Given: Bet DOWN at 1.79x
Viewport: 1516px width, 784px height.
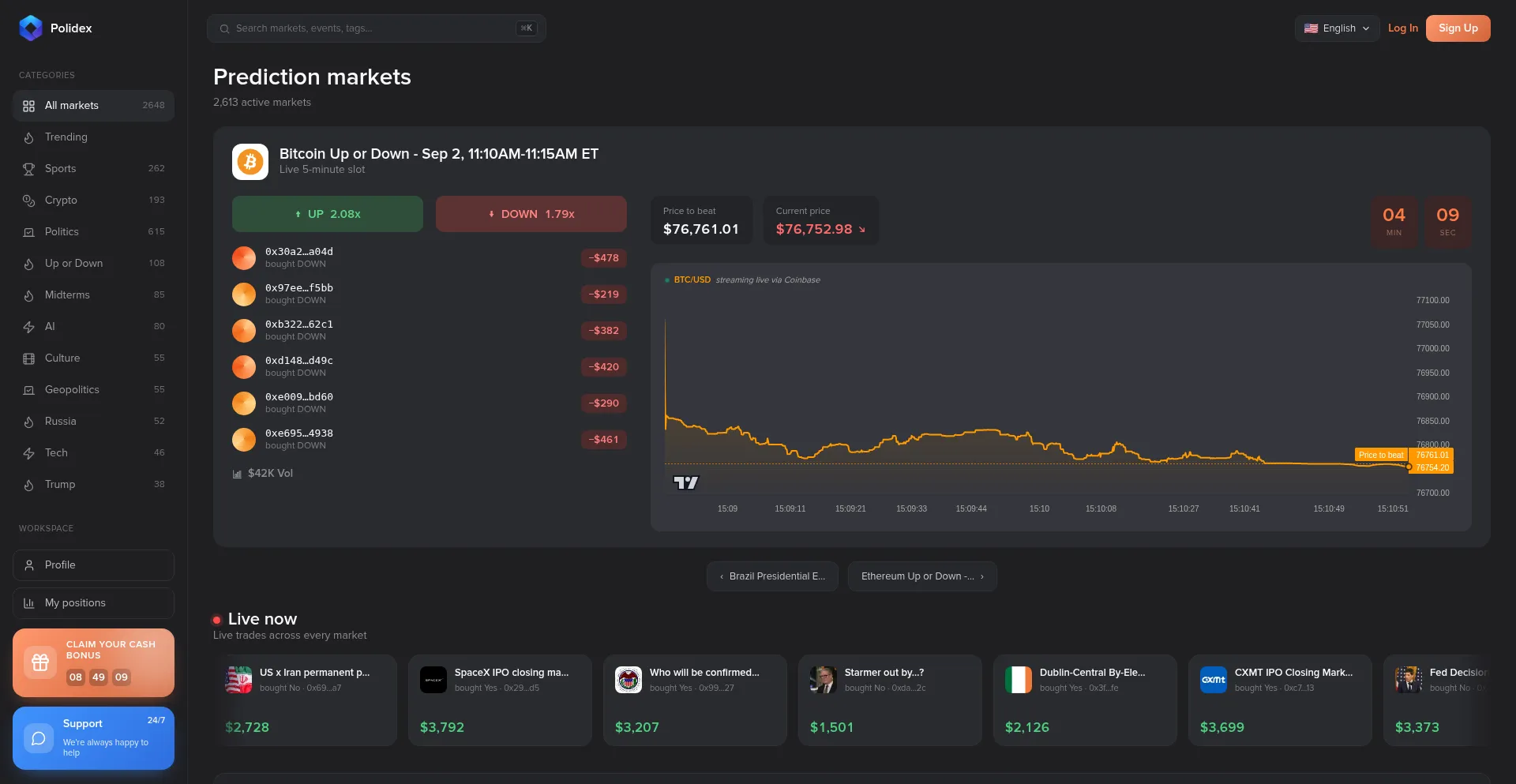Looking at the screenshot, I should 531,214.
